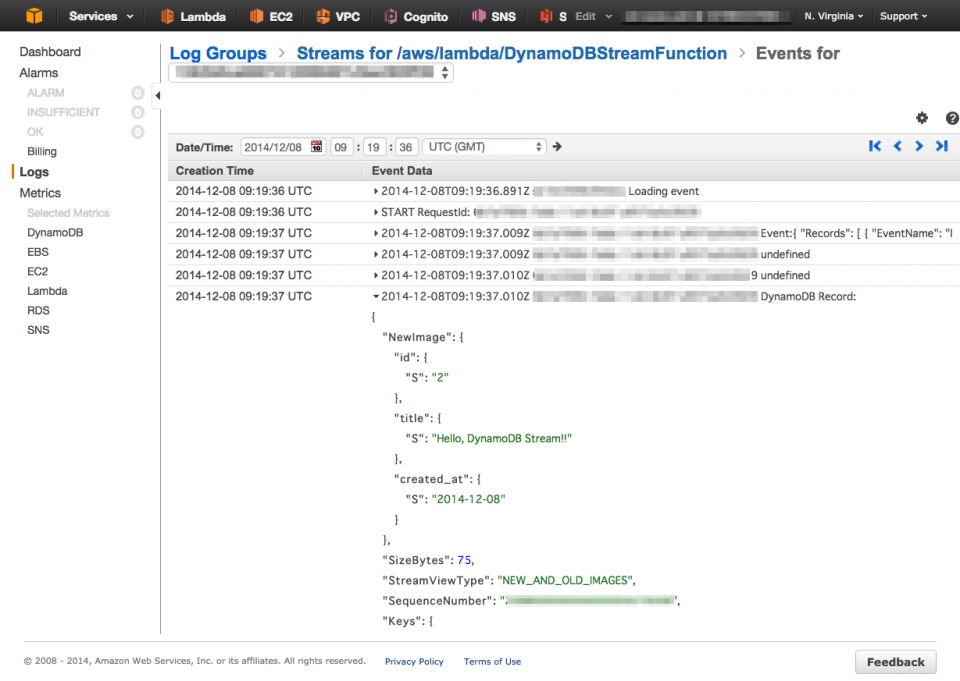This screenshot has width=960, height=681.
Task: Open the date picker calendar icon
Action: pyautogui.click(x=317, y=146)
